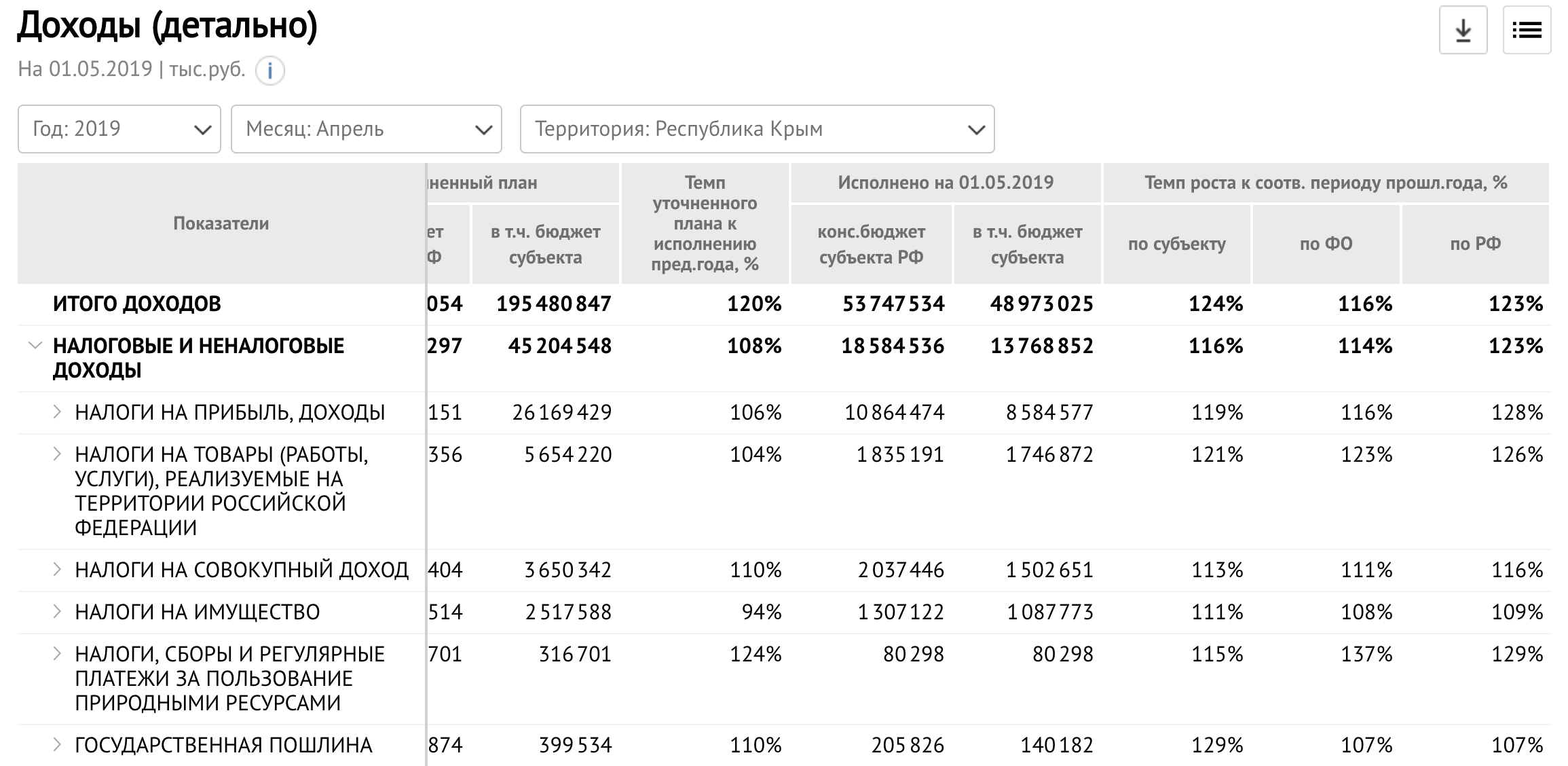Expand НАЛОГИ НА ИМУЩЕСТВО row
1568x766 pixels.
tap(58, 611)
